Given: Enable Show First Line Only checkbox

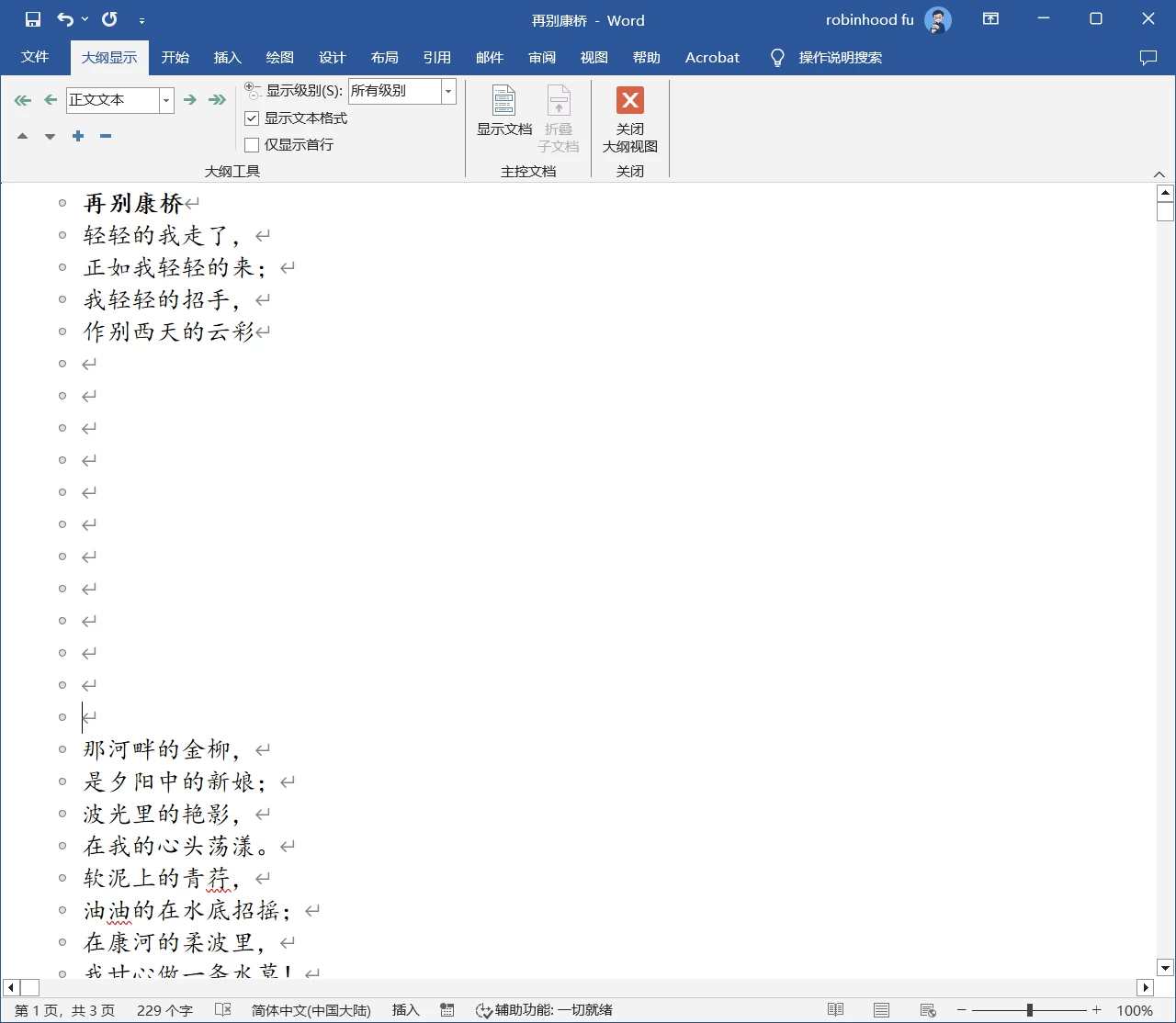Looking at the screenshot, I should [252, 145].
